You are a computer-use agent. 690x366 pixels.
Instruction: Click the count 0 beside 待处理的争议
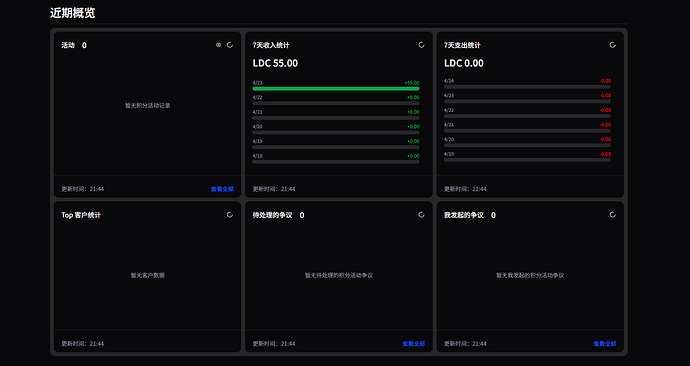(302, 215)
